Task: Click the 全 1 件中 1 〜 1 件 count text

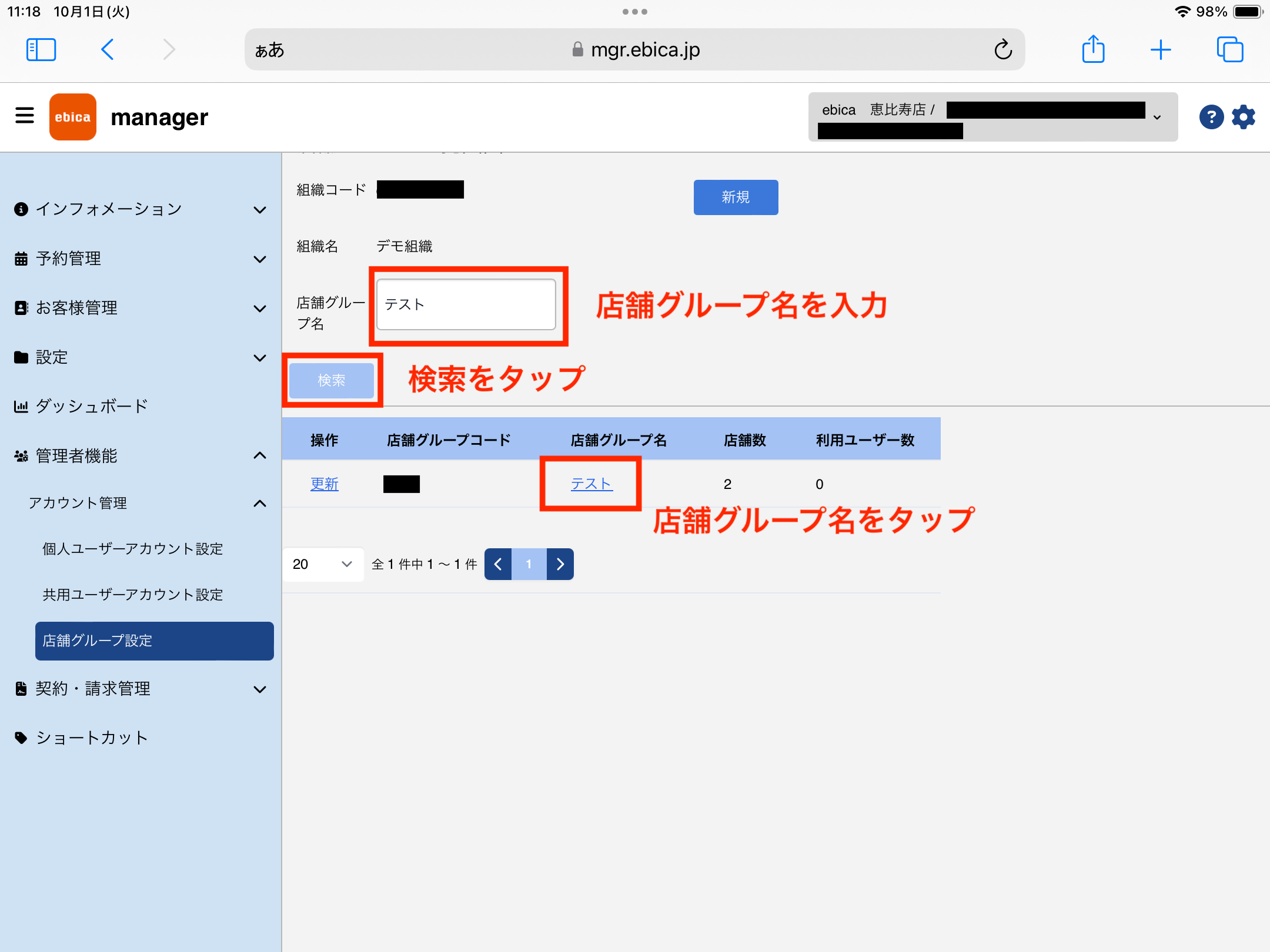Action: (x=424, y=564)
